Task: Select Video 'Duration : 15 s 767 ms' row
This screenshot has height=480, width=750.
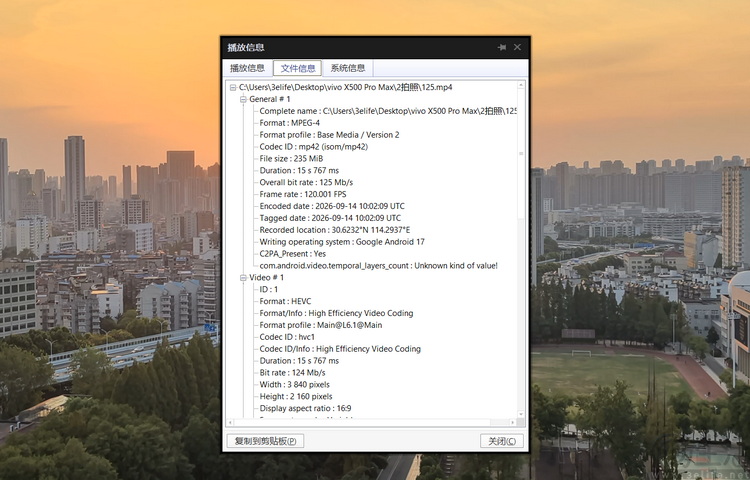Action: [299, 361]
